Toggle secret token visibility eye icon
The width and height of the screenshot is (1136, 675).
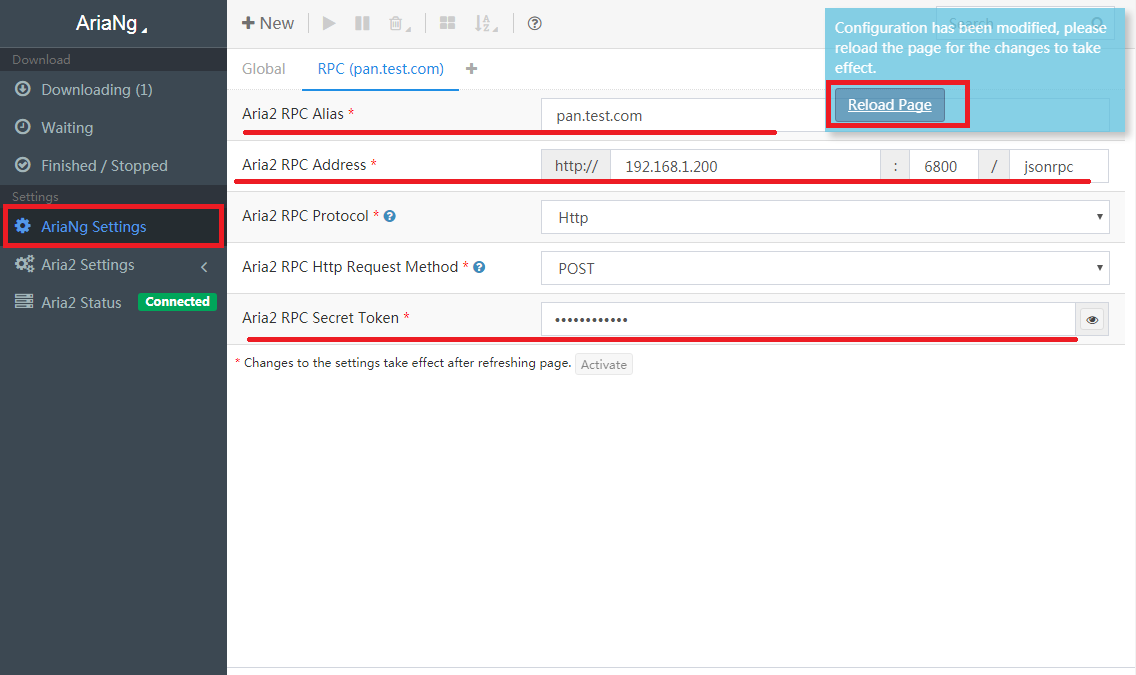(x=1093, y=319)
